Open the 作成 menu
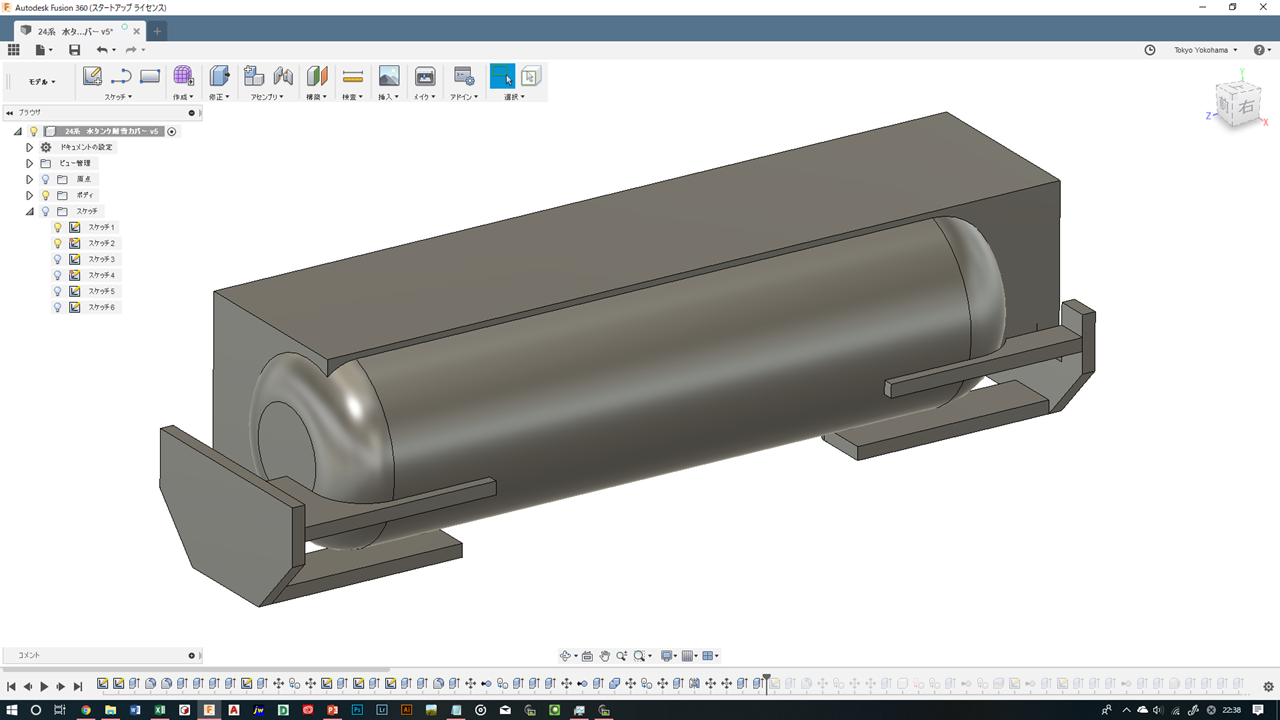The height and width of the screenshot is (720, 1280). click(x=183, y=97)
